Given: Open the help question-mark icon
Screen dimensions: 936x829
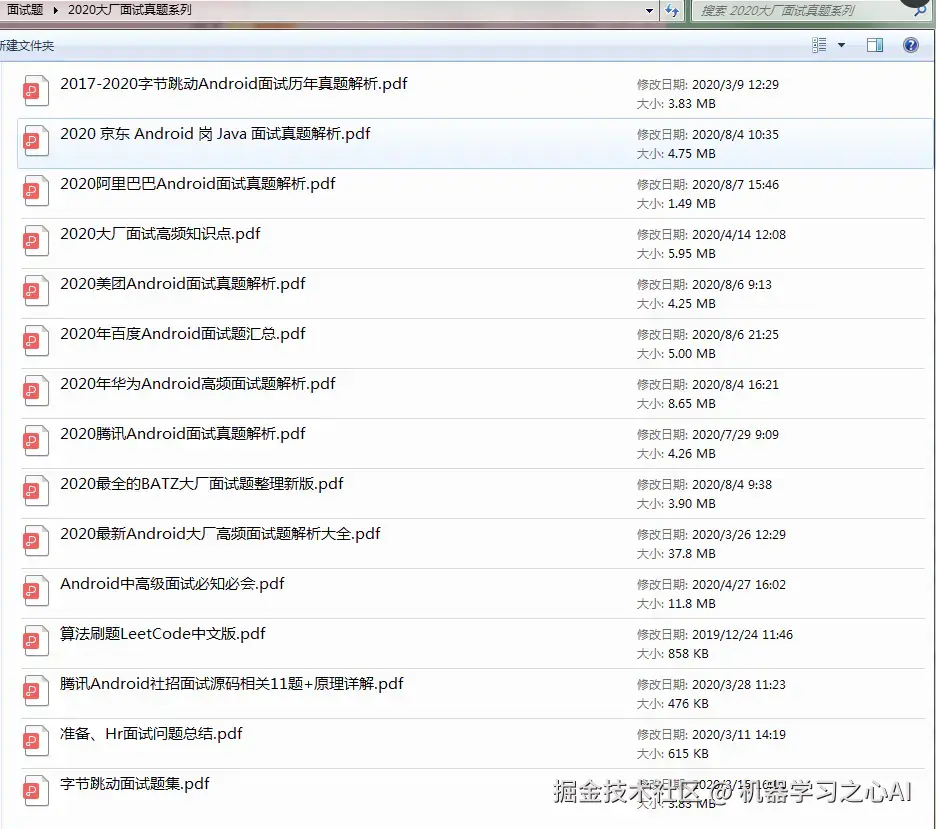Looking at the screenshot, I should click(910, 45).
